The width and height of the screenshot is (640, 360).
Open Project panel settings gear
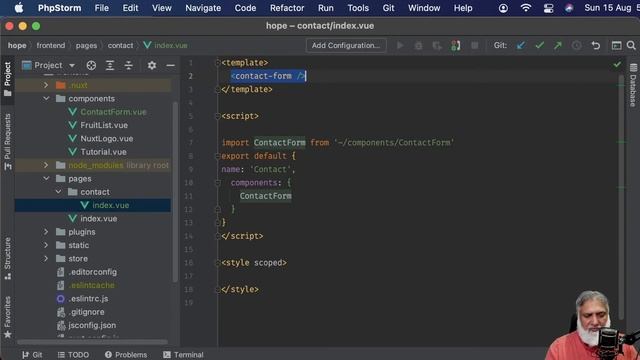[152, 65]
